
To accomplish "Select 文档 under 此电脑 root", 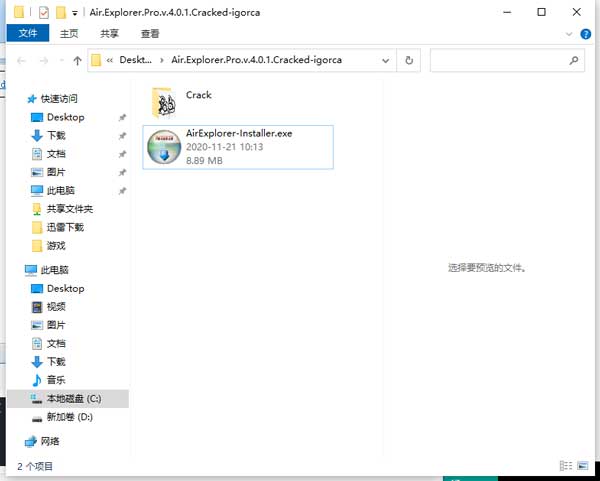I will pyautogui.click(x=56, y=343).
